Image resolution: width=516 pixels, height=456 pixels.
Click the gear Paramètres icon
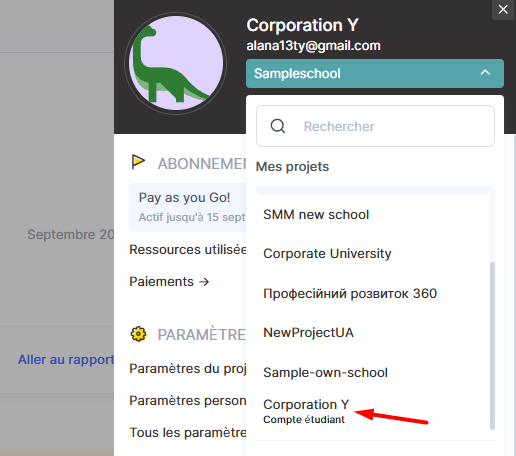(138, 334)
